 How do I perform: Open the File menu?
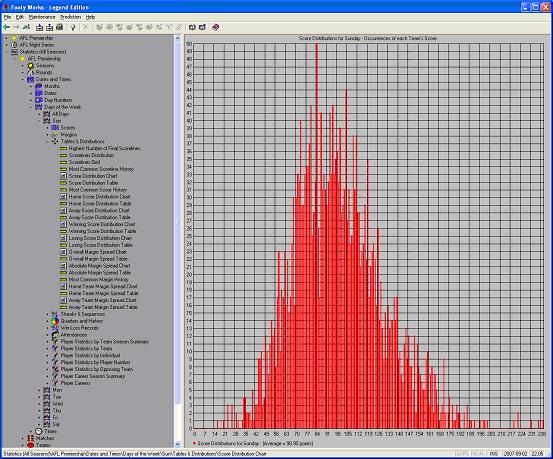coord(7,17)
